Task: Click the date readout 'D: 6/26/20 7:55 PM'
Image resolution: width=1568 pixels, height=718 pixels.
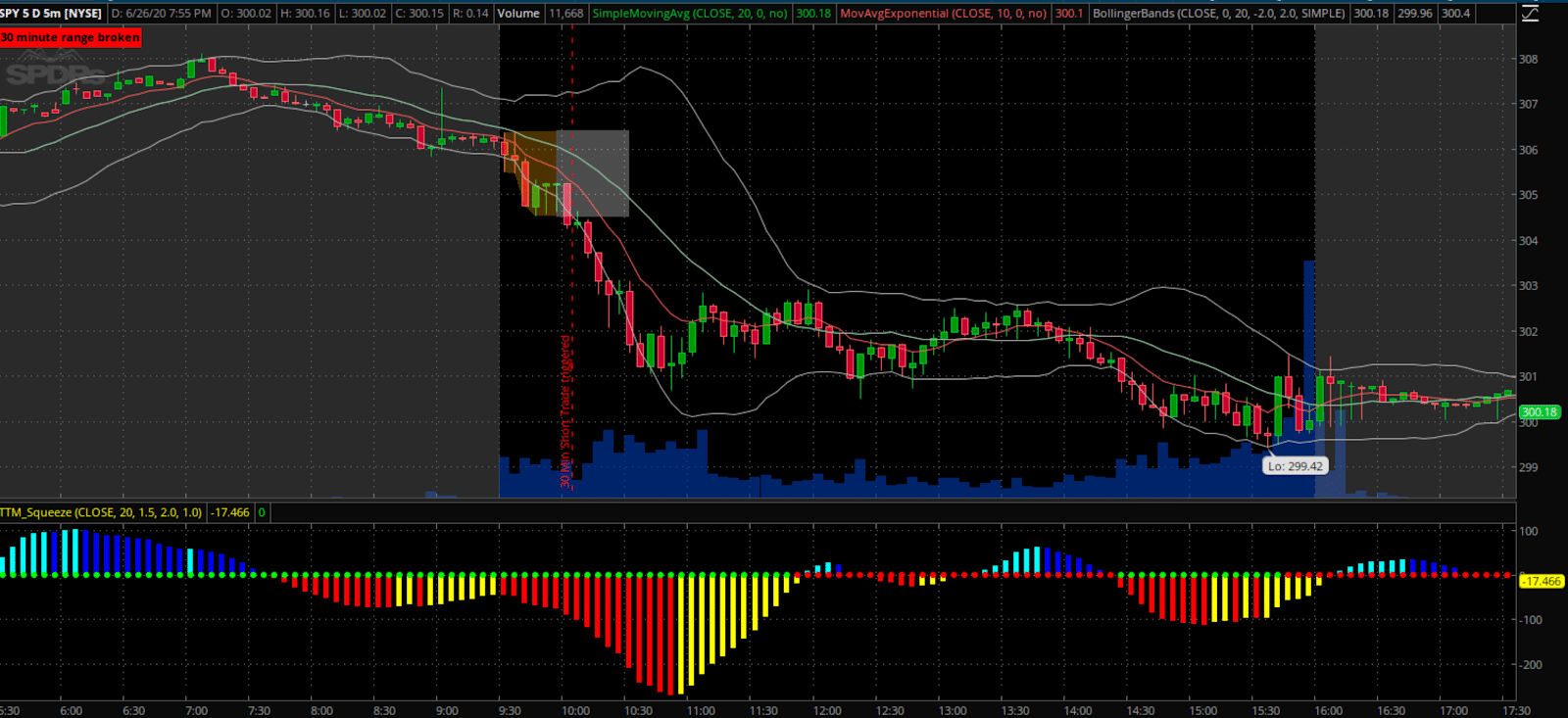Action: 161,14
